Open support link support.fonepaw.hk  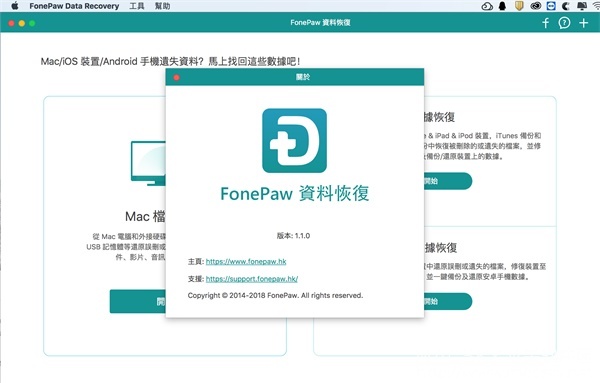coord(252,279)
